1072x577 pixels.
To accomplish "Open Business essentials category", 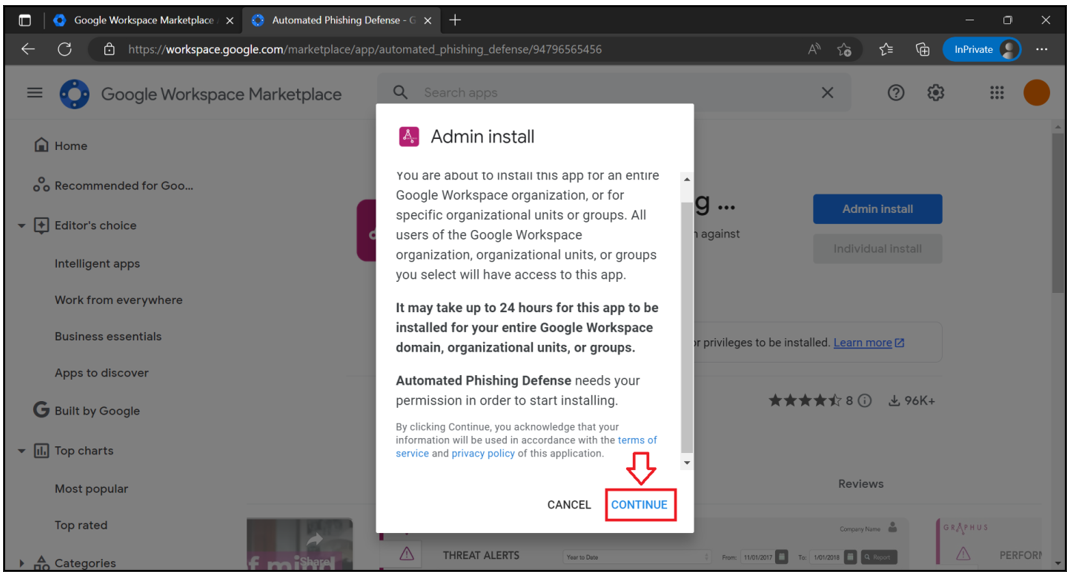I will pos(108,336).
